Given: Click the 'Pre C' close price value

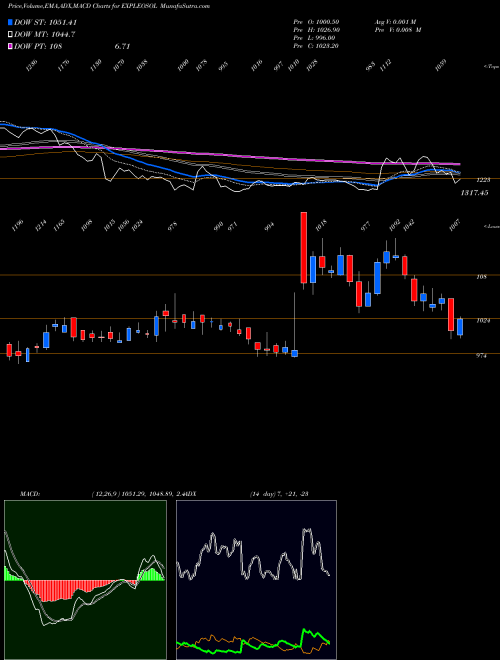Looking at the screenshot, I should pos(316,46).
